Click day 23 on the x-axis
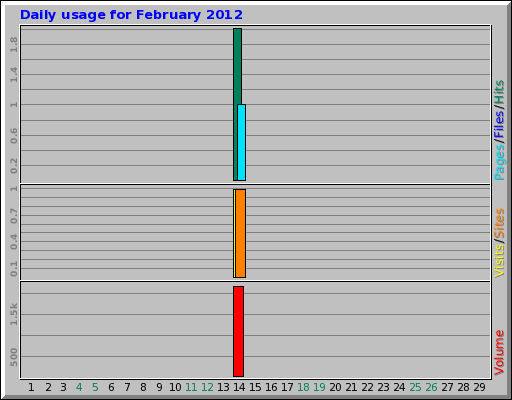The height and width of the screenshot is (400, 512). tap(383, 387)
